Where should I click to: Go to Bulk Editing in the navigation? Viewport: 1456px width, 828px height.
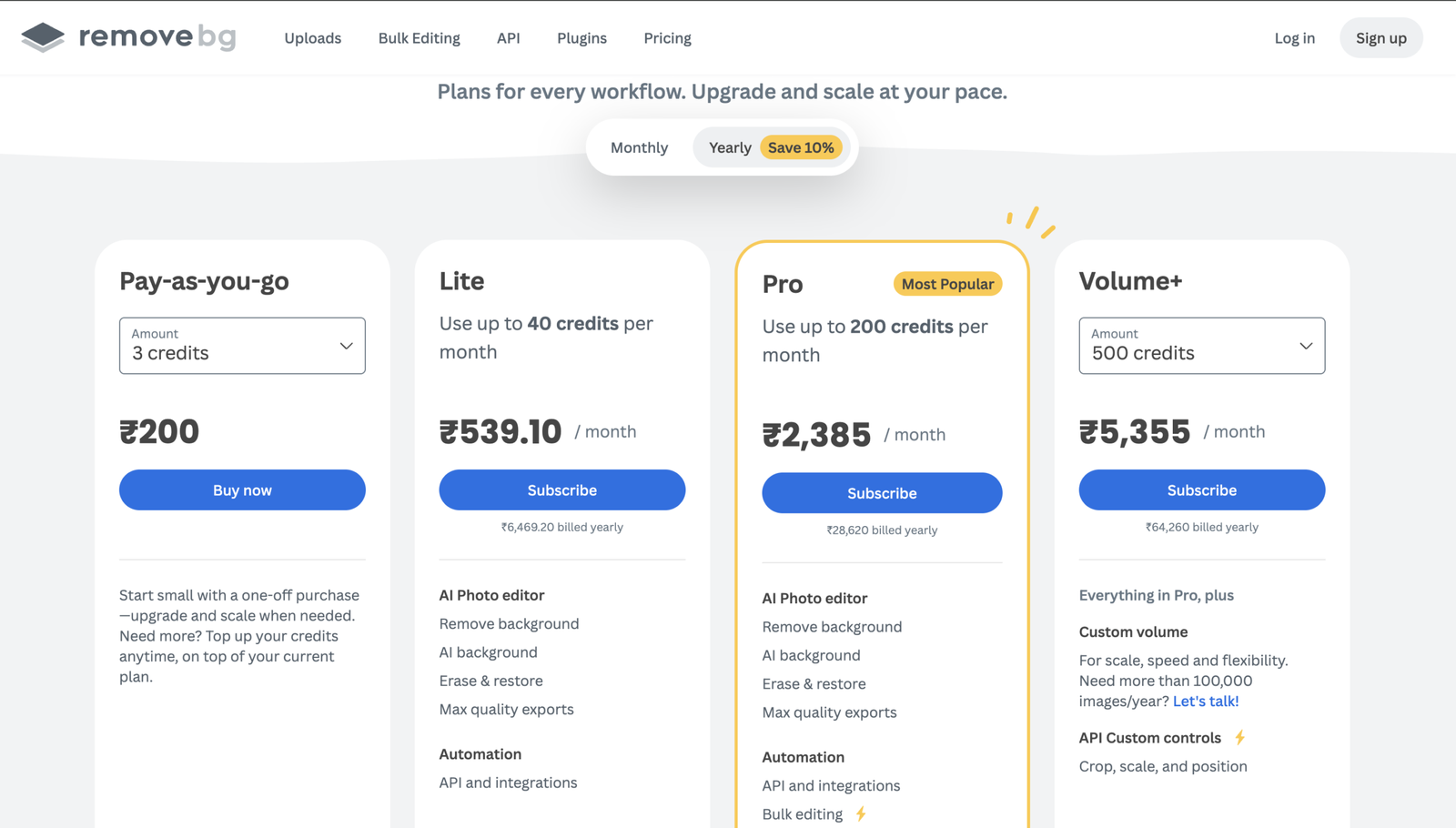coord(420,38)
